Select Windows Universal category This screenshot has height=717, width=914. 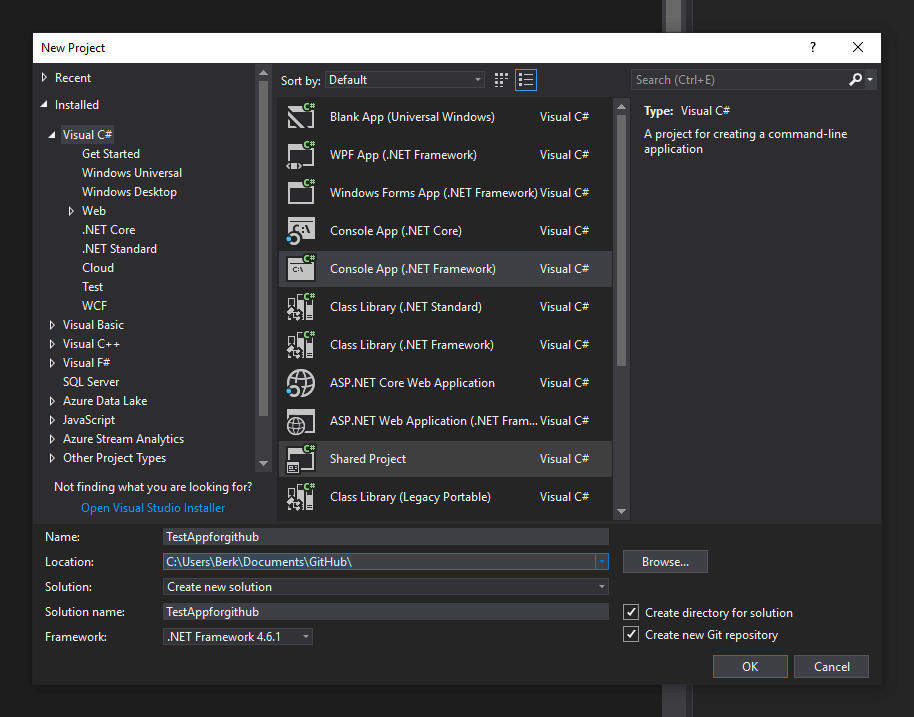pyautogui.click(x=132, y=173)
